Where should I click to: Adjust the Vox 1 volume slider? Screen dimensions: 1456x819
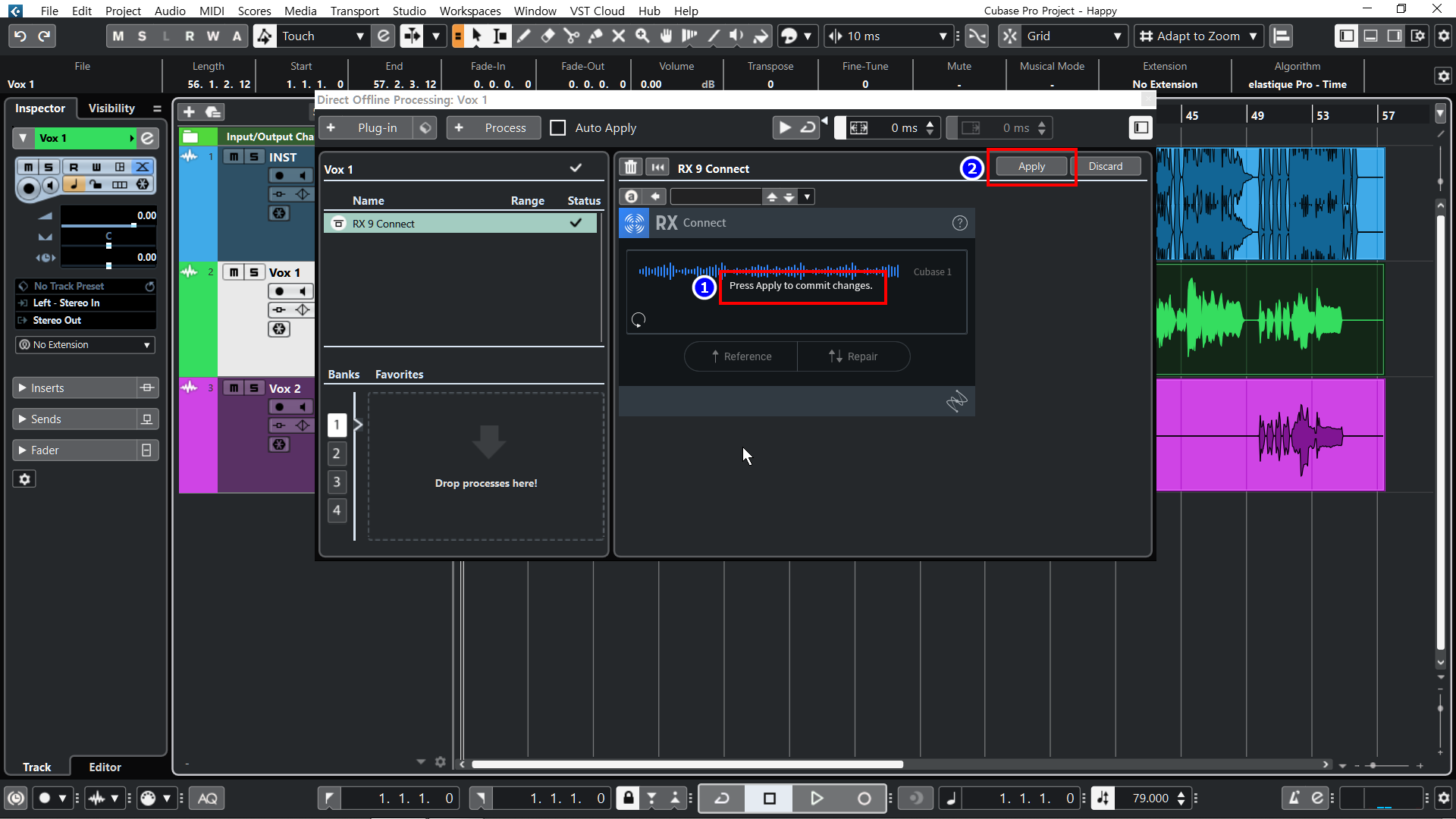pos(133,225)
